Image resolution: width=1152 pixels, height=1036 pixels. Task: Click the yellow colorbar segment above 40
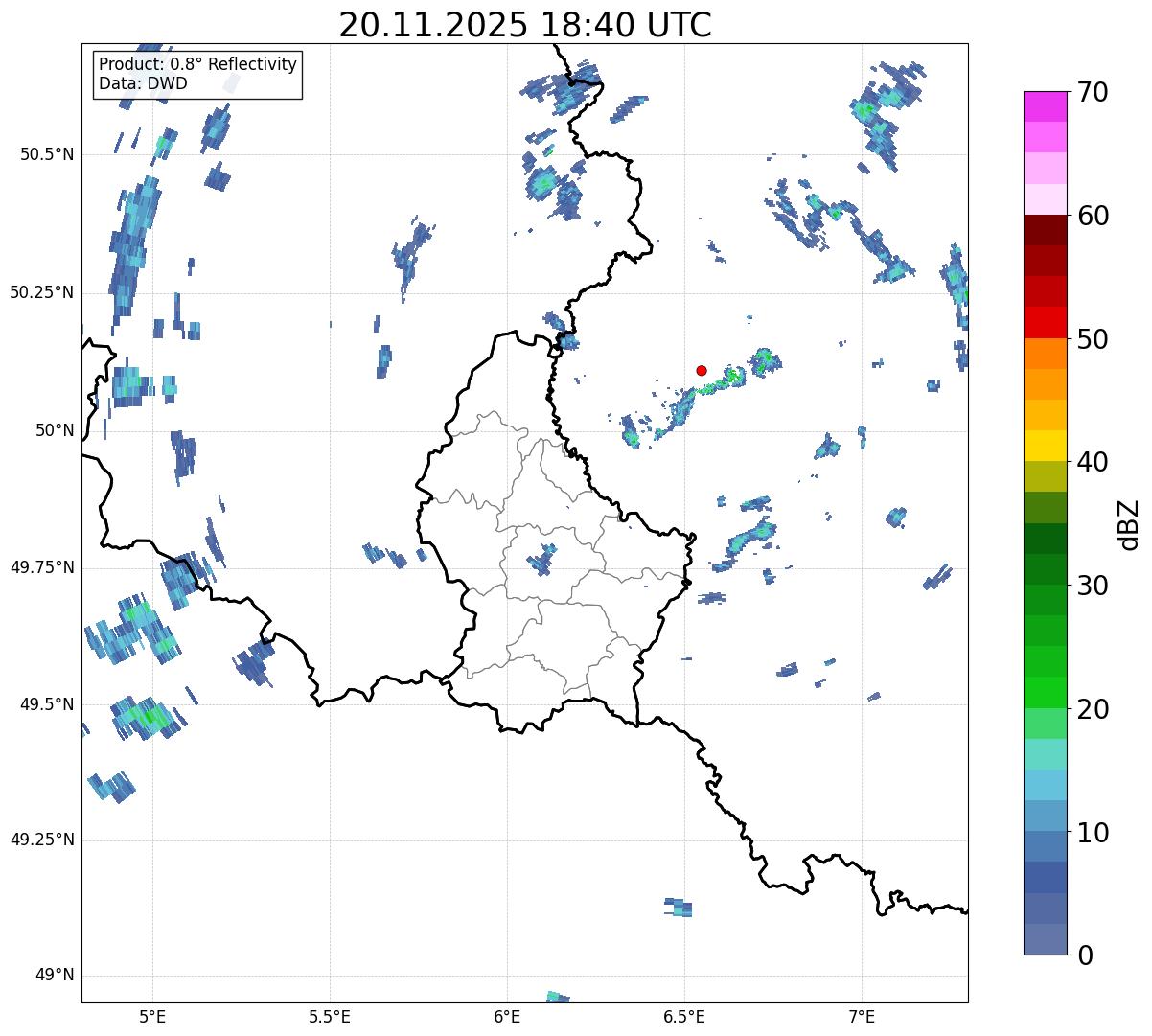coord(1046,447)
